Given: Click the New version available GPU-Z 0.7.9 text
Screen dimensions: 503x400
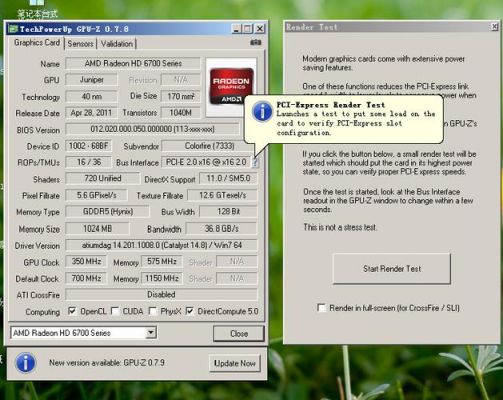Looking at the screenshot, I should (107, 363).
